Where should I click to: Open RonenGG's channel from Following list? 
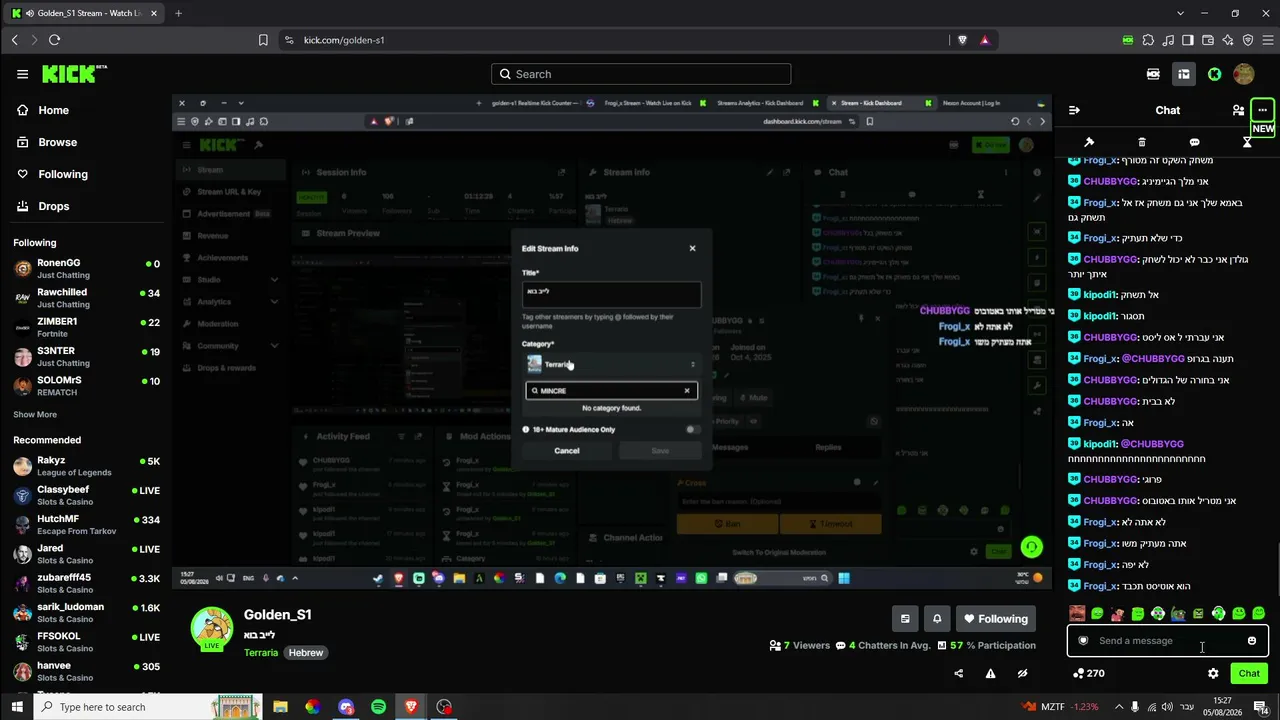(86, 269)
